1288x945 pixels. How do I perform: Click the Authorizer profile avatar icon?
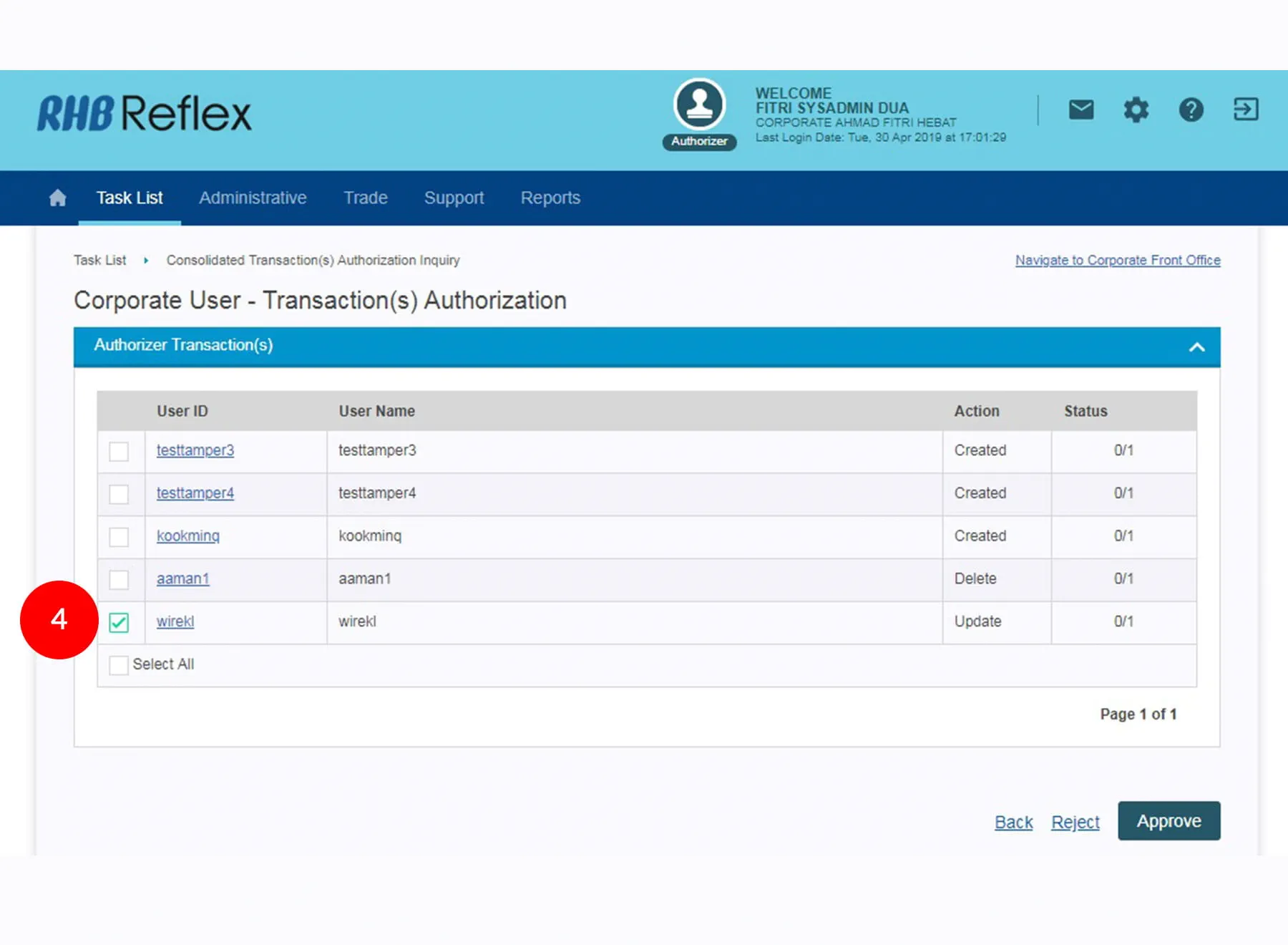click(699, 105)
